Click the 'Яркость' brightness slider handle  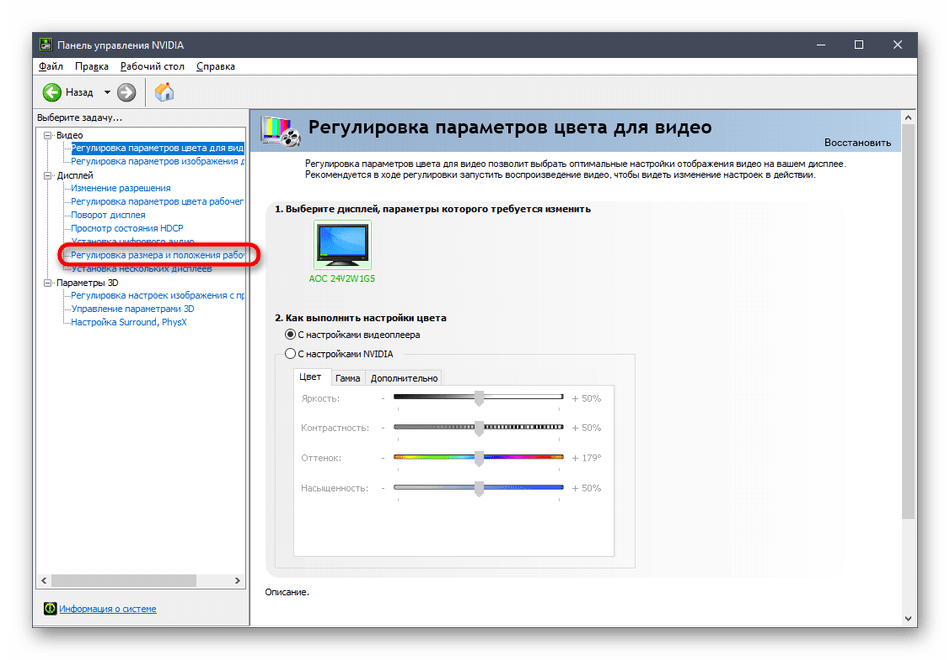[479, 398]
